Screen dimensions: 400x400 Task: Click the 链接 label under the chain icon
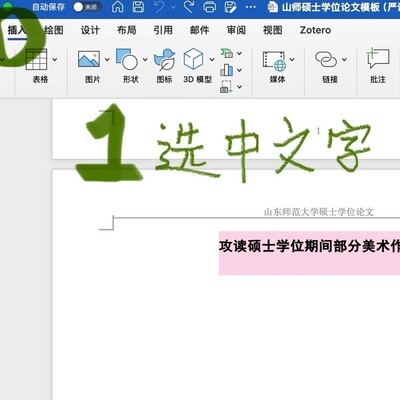pyautogui.click(x=330, y=79)
